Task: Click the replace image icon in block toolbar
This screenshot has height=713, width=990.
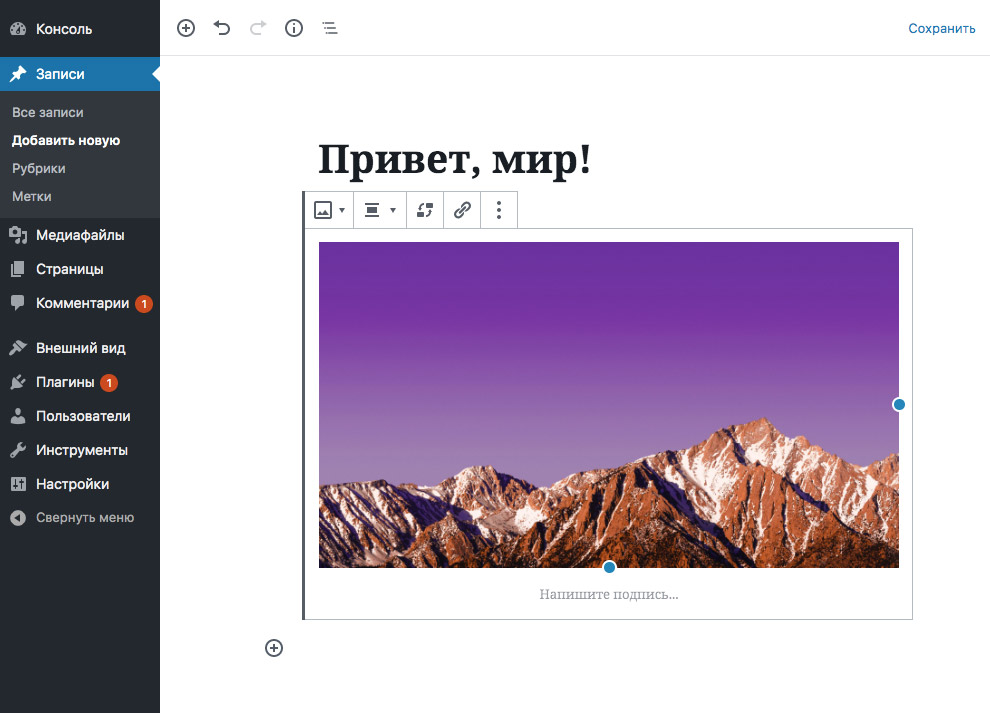Action: pos(425,210)
